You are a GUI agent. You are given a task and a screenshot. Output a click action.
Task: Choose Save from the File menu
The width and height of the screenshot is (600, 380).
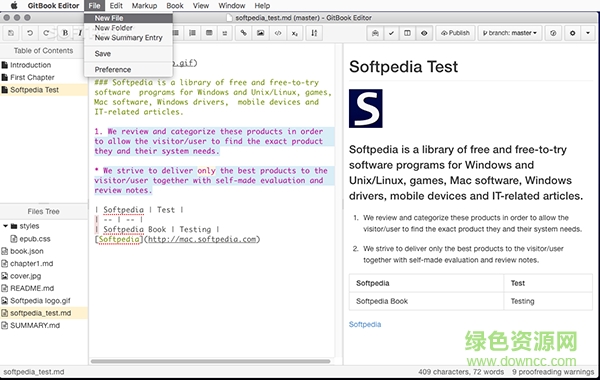click(x=128, y=54)
